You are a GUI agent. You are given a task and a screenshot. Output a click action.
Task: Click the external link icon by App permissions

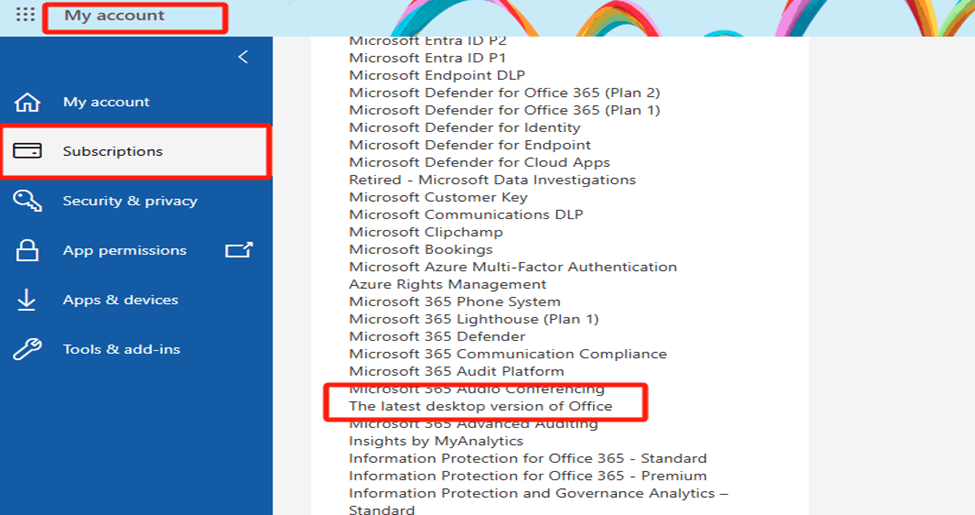click(239, 250)
